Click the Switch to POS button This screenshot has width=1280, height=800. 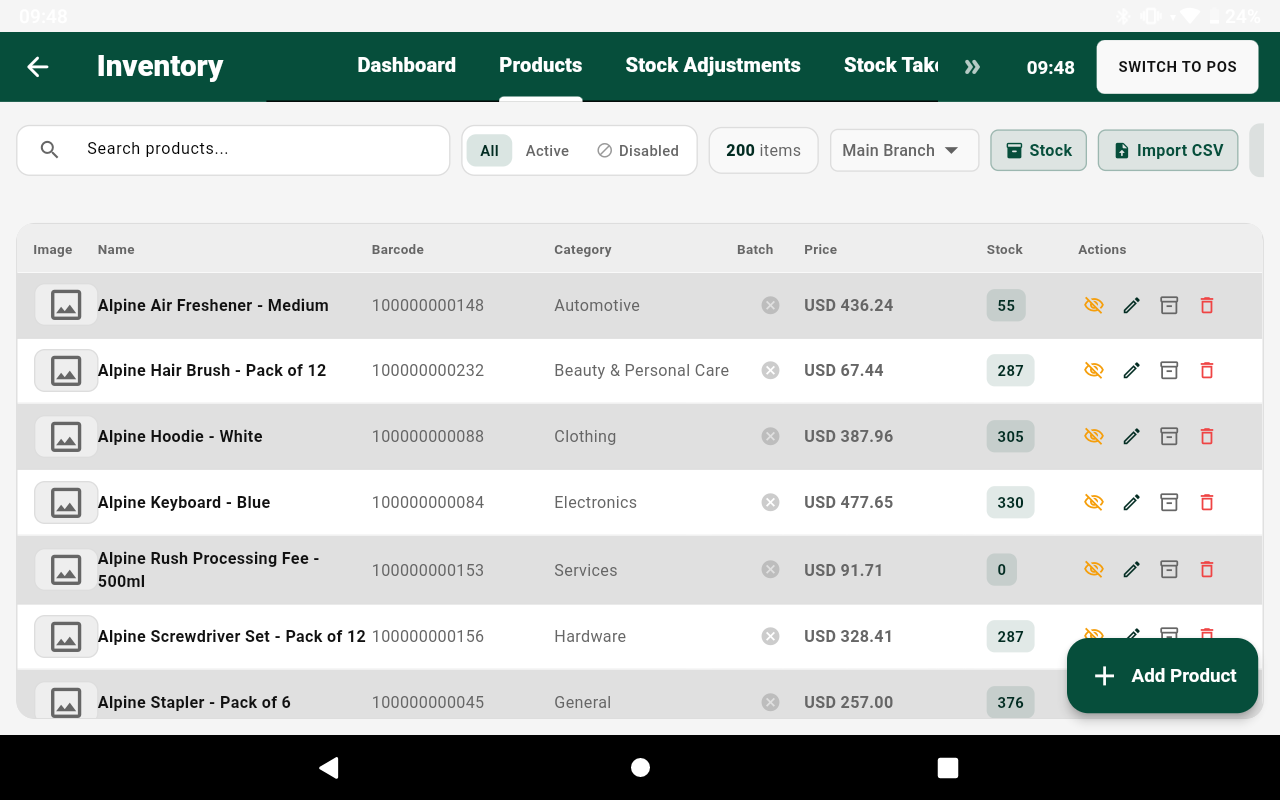[1177, 67]
